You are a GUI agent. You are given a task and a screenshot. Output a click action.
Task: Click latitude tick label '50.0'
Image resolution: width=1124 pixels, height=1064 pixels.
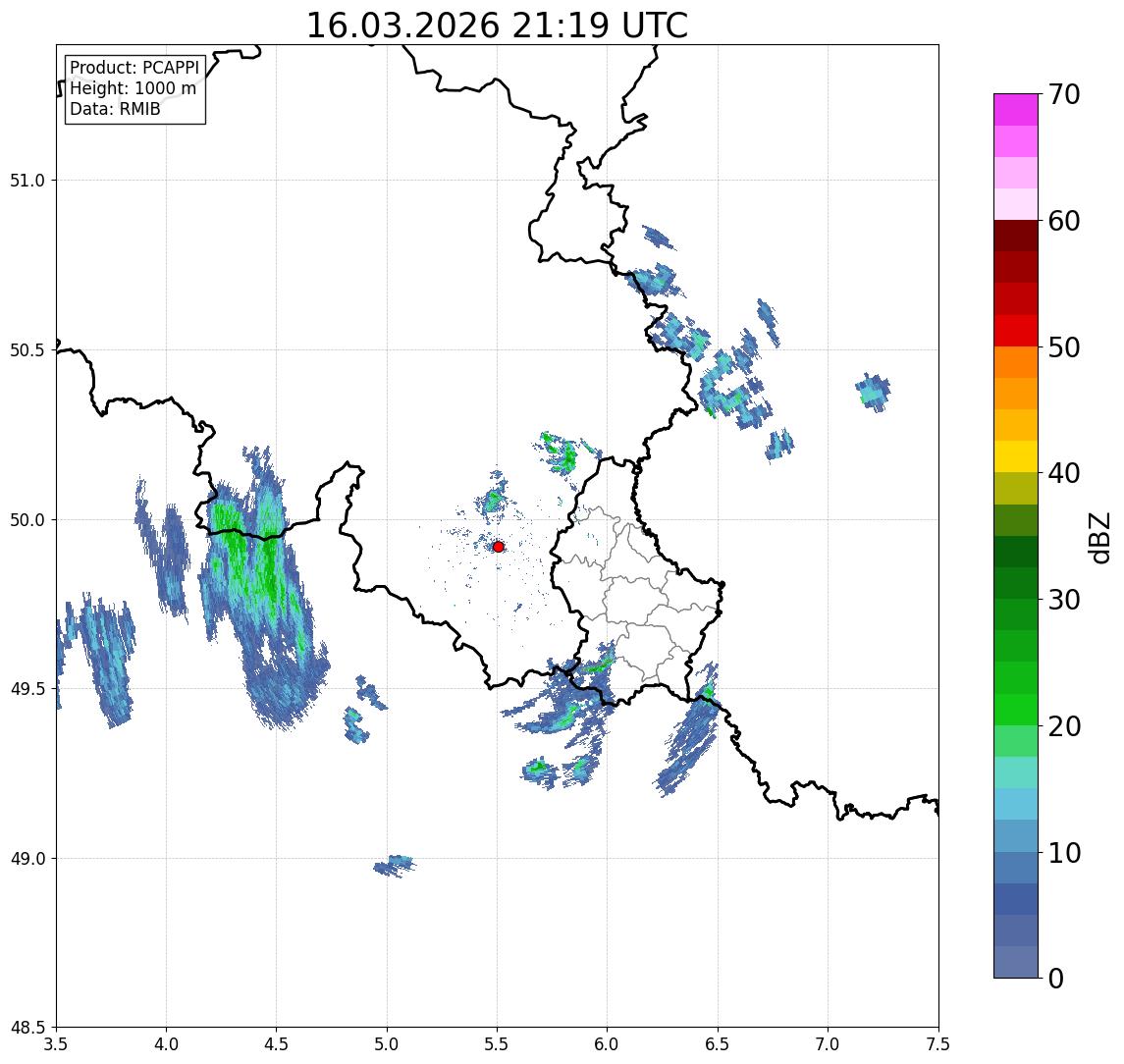27,520
